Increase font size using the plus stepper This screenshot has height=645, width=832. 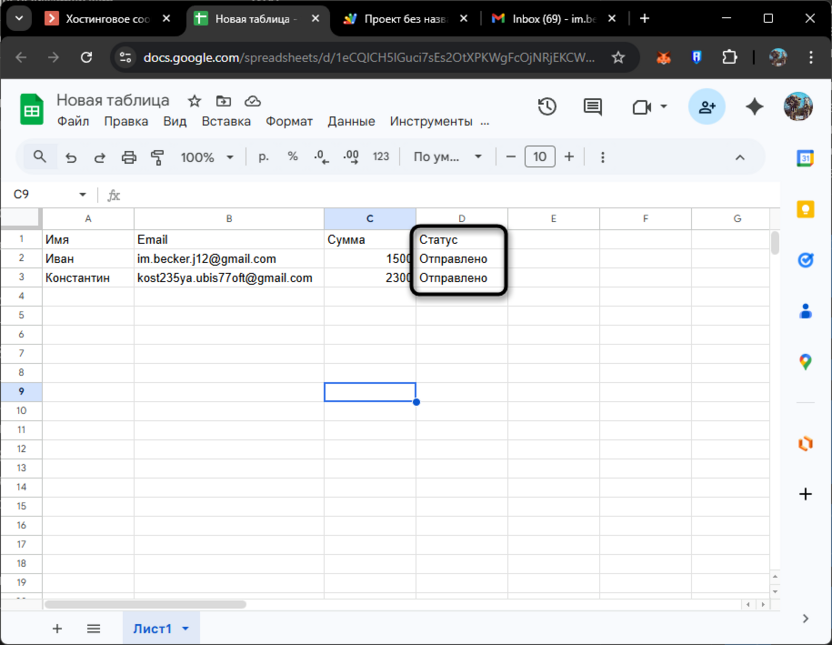point(569,157)
